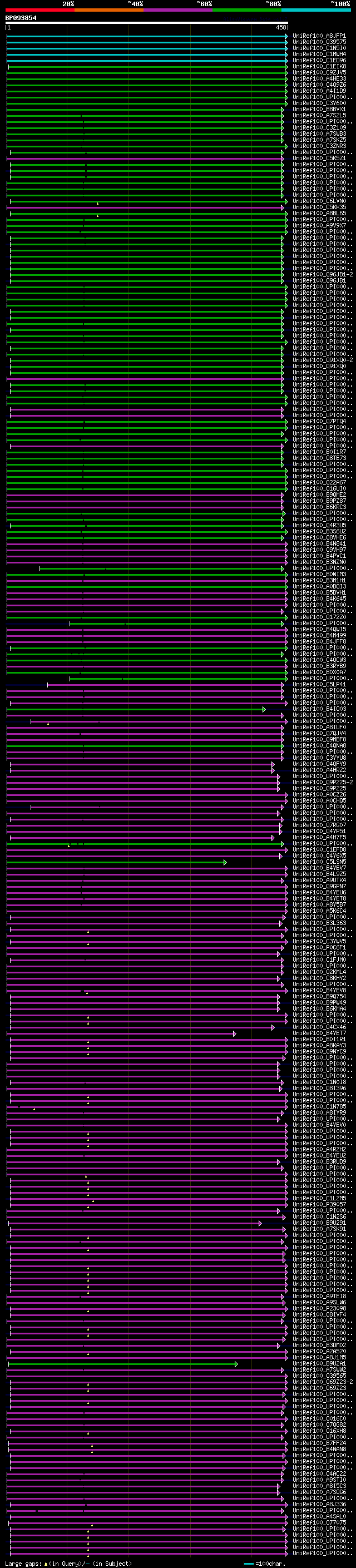The width and height of the screenshot is (356, 1568).
Task: Select the UniRef100_Q4R3U5 label
Action: pyautogui.click(x=319, y=525)
